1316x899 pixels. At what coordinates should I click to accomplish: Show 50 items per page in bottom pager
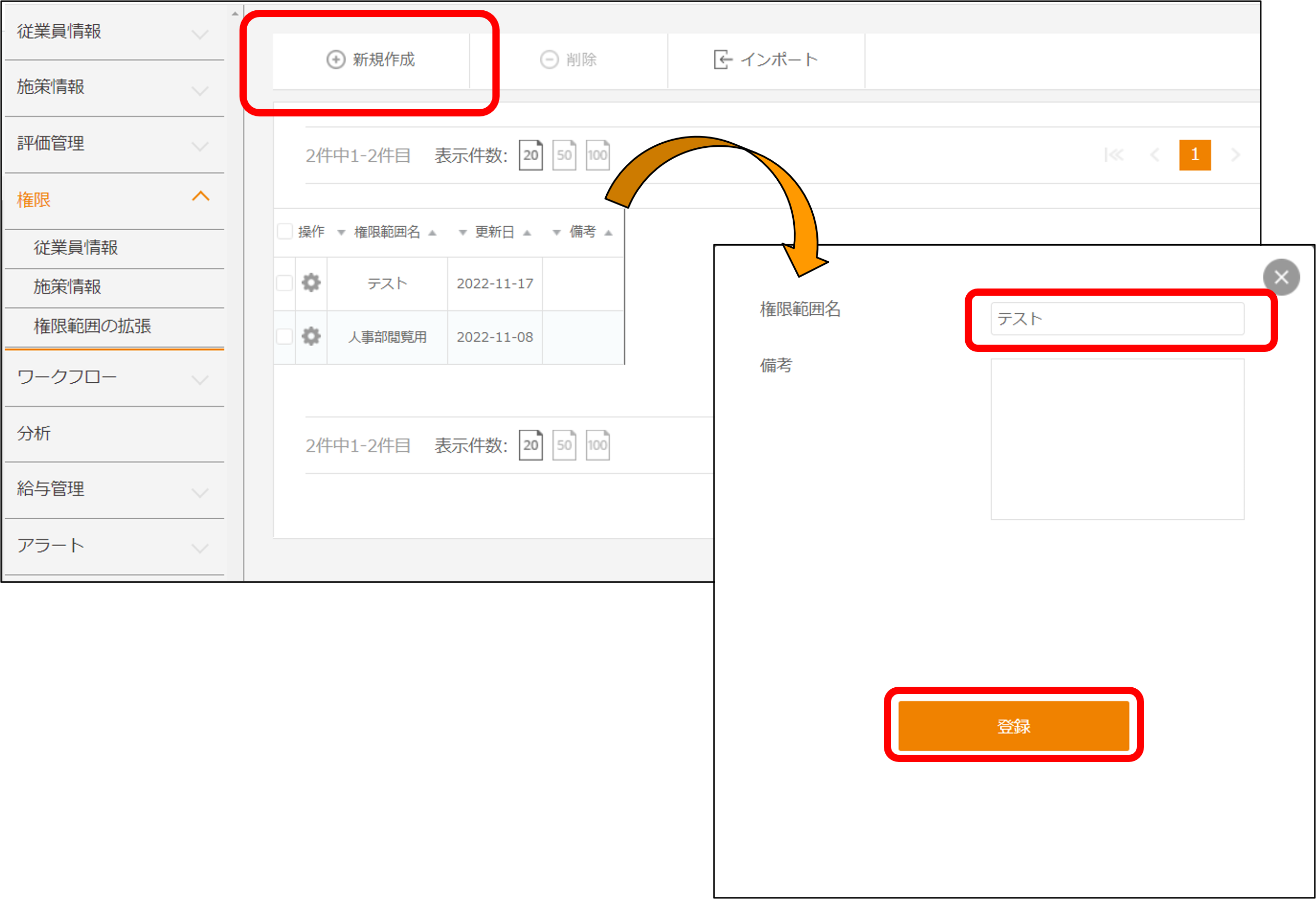tap(564, 445)
